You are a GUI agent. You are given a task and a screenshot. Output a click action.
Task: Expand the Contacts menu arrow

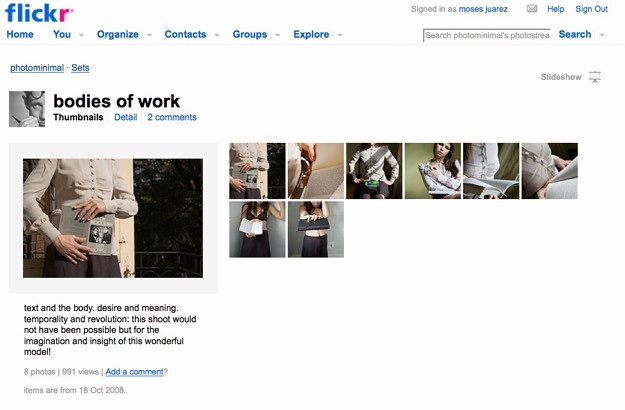pyautogui.click(x=217, y=35)
